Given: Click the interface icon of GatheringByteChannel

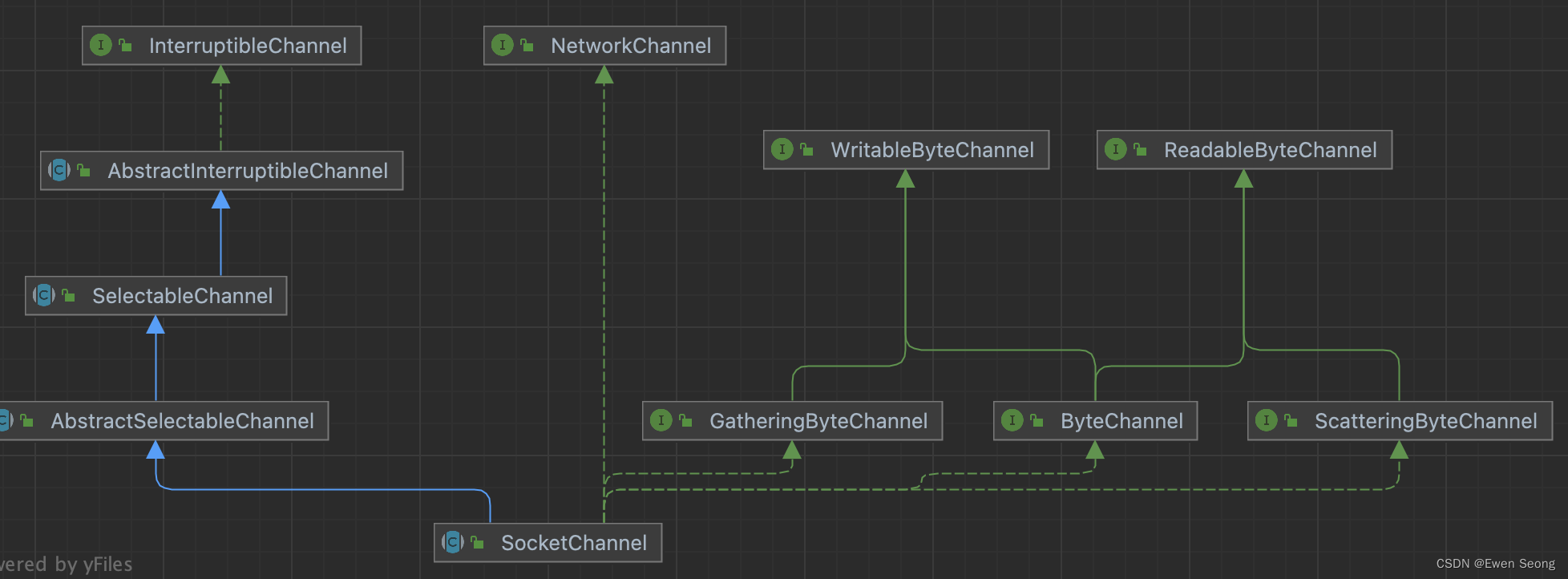Looking at the screenshot, I should point(661,420).
